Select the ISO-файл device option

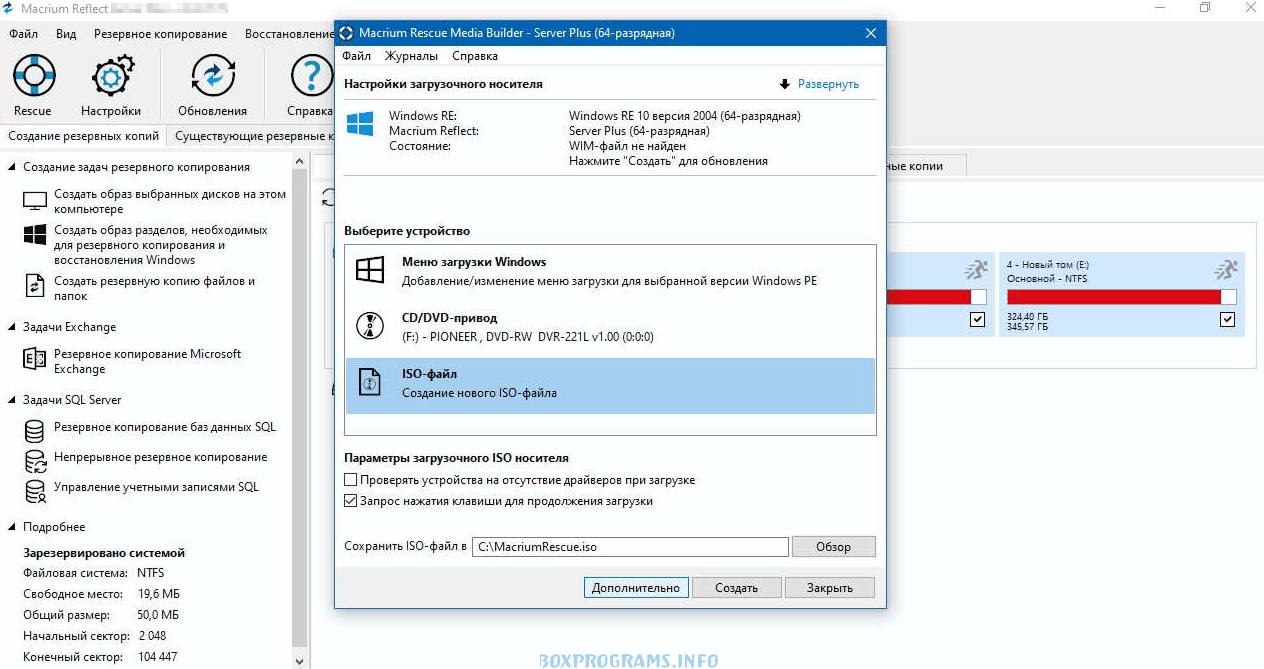[610, 385]
